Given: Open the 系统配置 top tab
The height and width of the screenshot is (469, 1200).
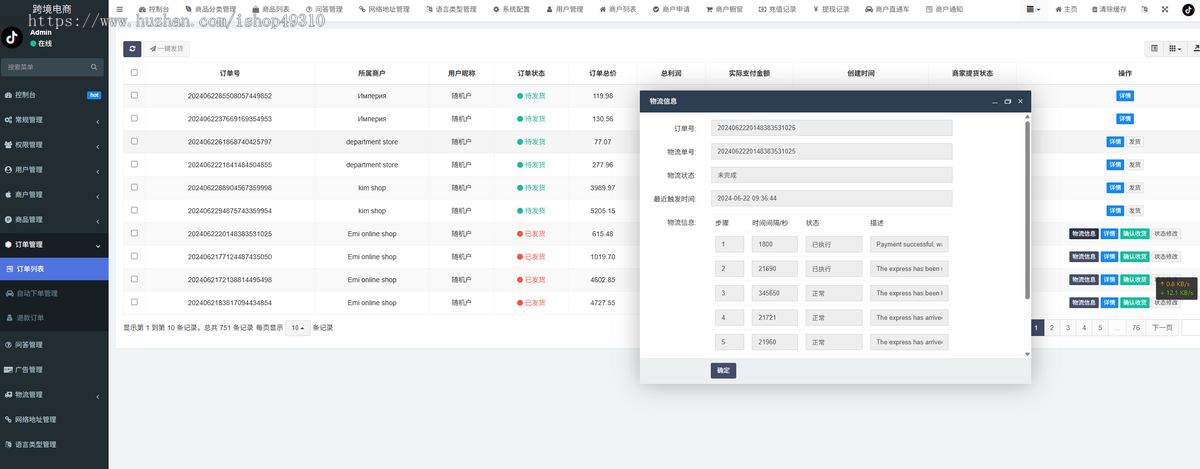Looking at the screenshot, I should point(511,9).
